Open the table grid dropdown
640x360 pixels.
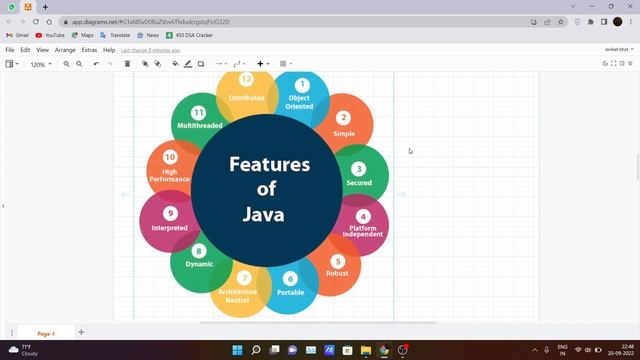(286, 64)
